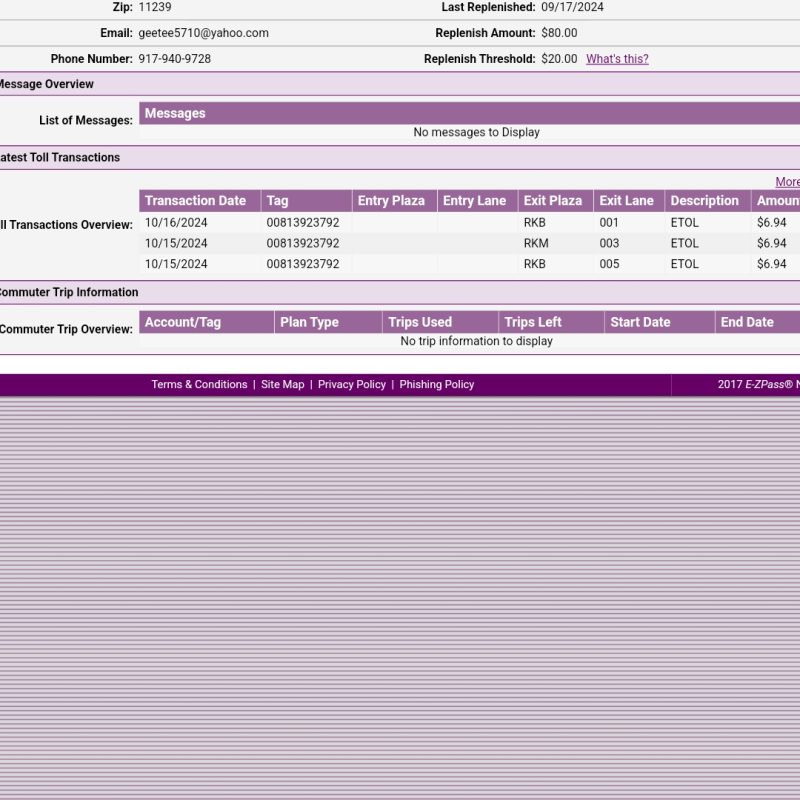This screenshot has width=800, height=800.
Task: Select the Description column header
Action: (704, 201)
